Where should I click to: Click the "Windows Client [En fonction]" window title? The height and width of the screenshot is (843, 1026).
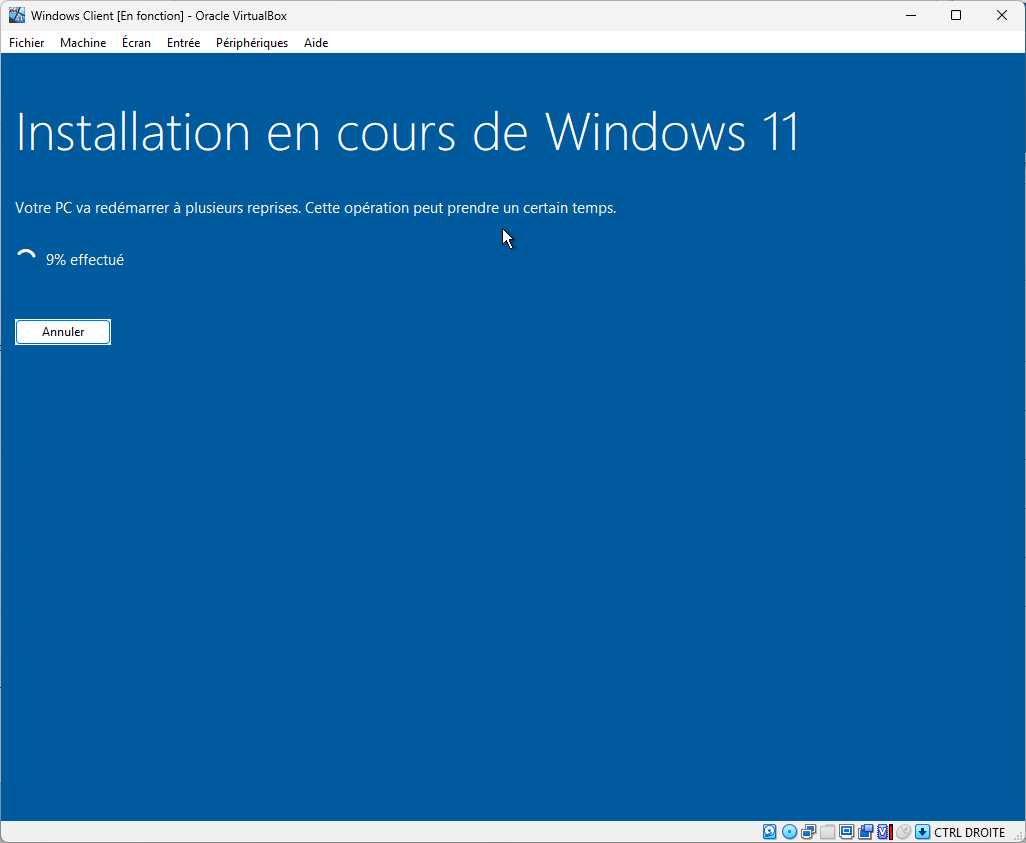tap(107, 16)
